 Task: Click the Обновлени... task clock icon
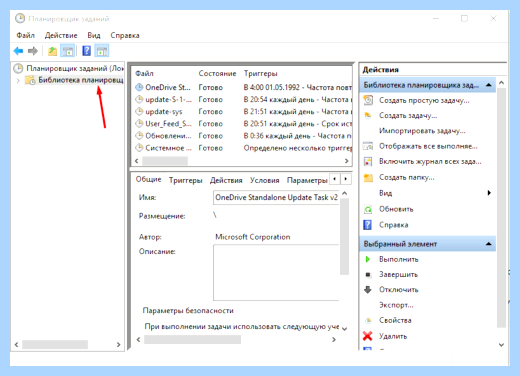click(139, 136)
